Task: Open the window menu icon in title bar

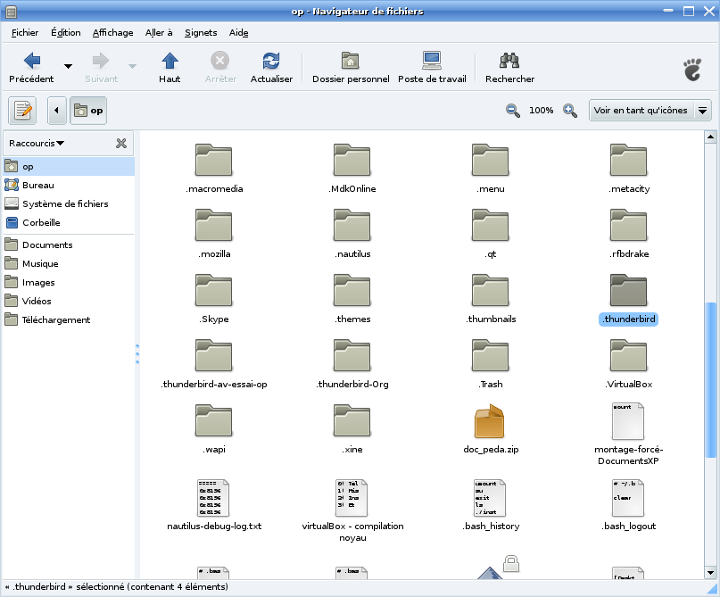Action: (x=11, y=11)
